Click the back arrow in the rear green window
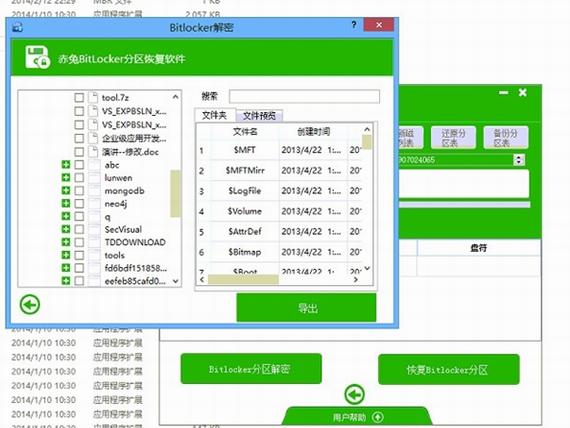 (354, 395)
